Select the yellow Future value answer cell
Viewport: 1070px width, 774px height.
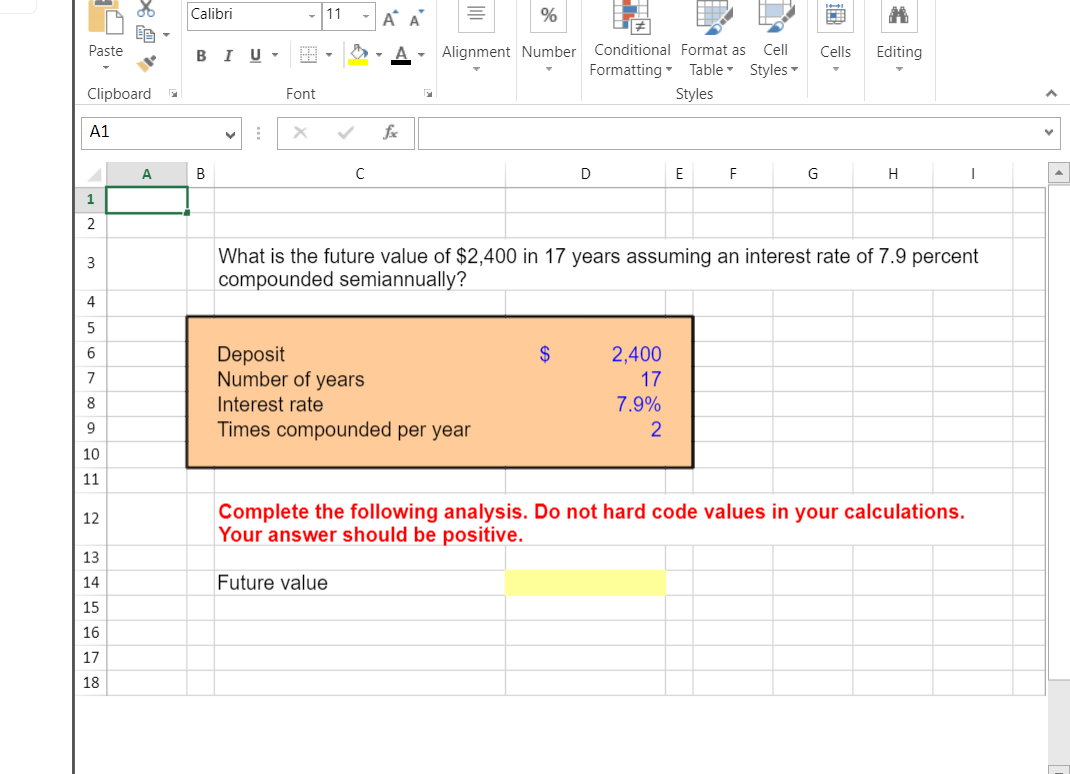coord(585,582)
